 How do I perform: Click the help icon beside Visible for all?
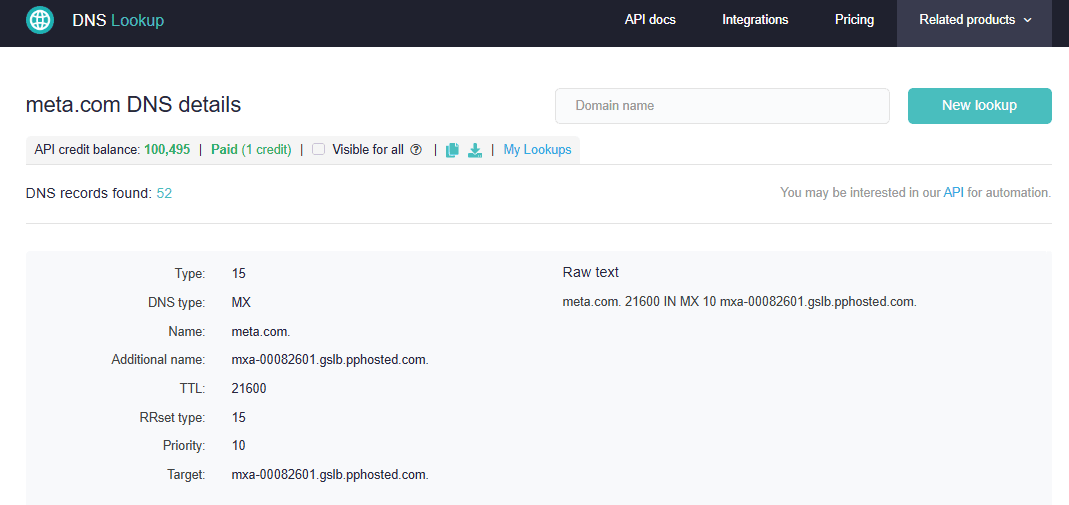coord(416,150)
